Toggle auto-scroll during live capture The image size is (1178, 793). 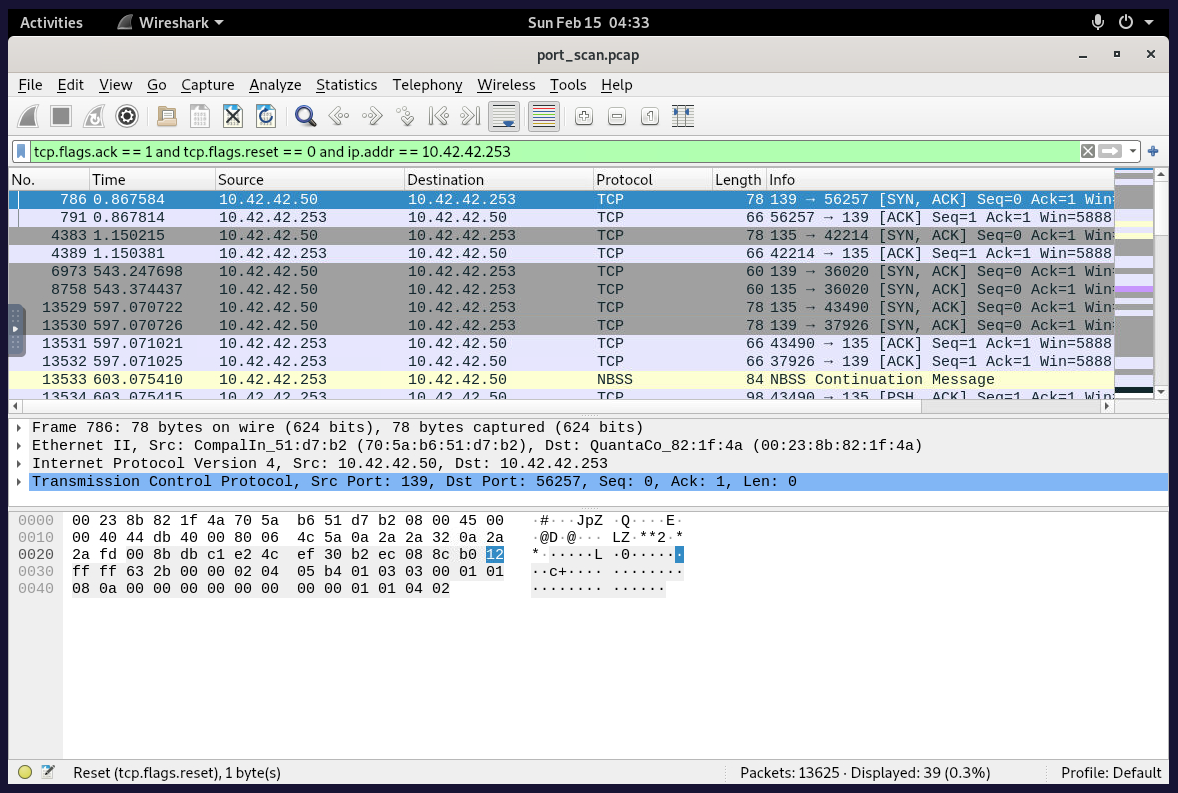pyautogui.click(x=503, y=117)
